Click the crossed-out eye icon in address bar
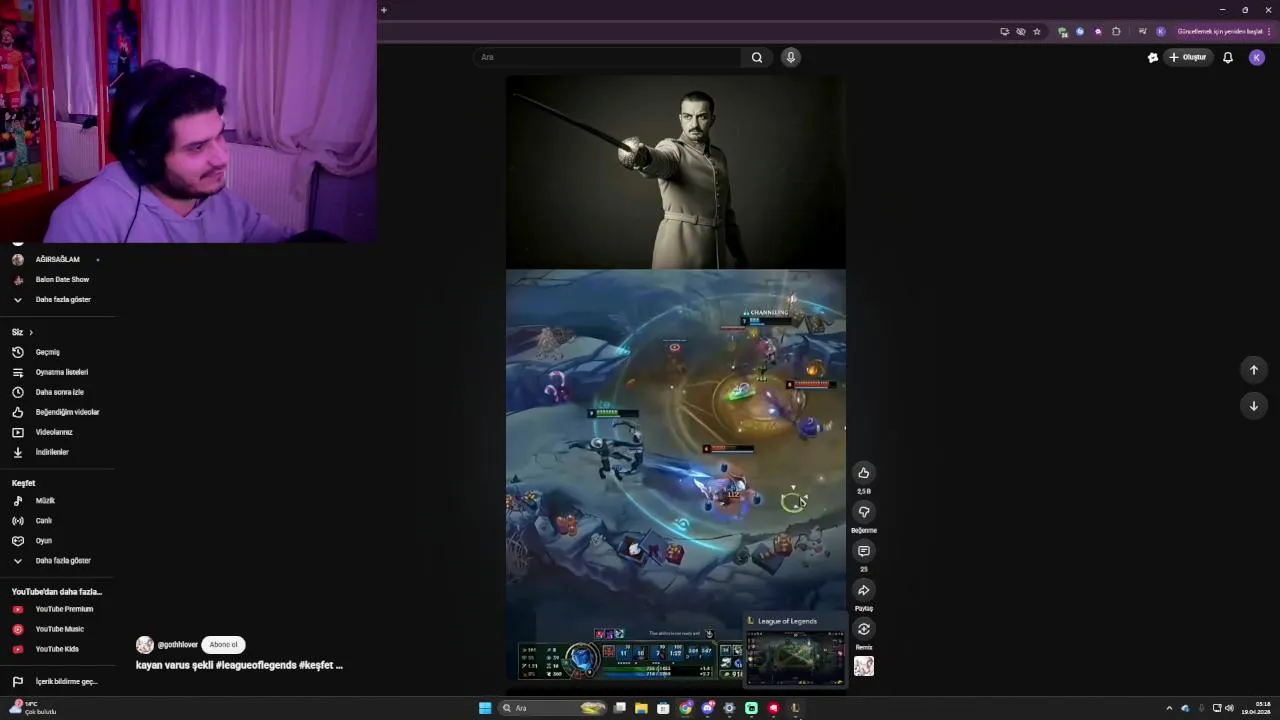Viewport: 1280px width, 720px height. pyautogui.click(x=1021, y=31)
